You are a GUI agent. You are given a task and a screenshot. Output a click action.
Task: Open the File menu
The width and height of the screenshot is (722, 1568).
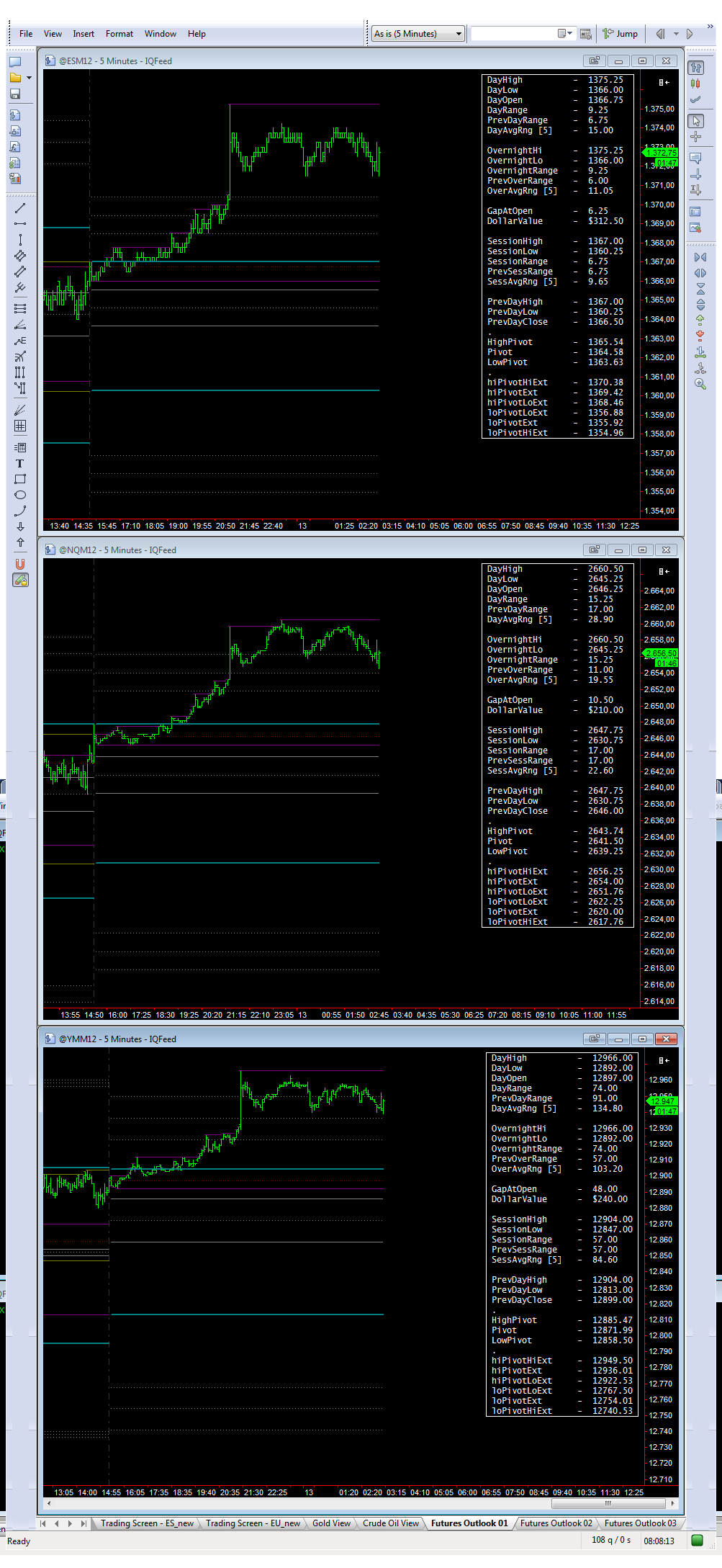(x=26, y=34)
